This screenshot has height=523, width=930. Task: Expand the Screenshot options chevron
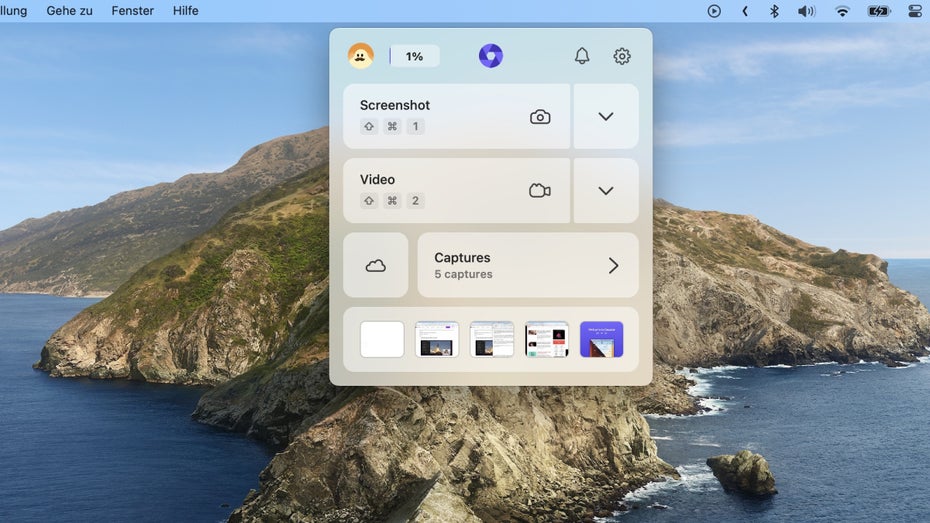606,117
